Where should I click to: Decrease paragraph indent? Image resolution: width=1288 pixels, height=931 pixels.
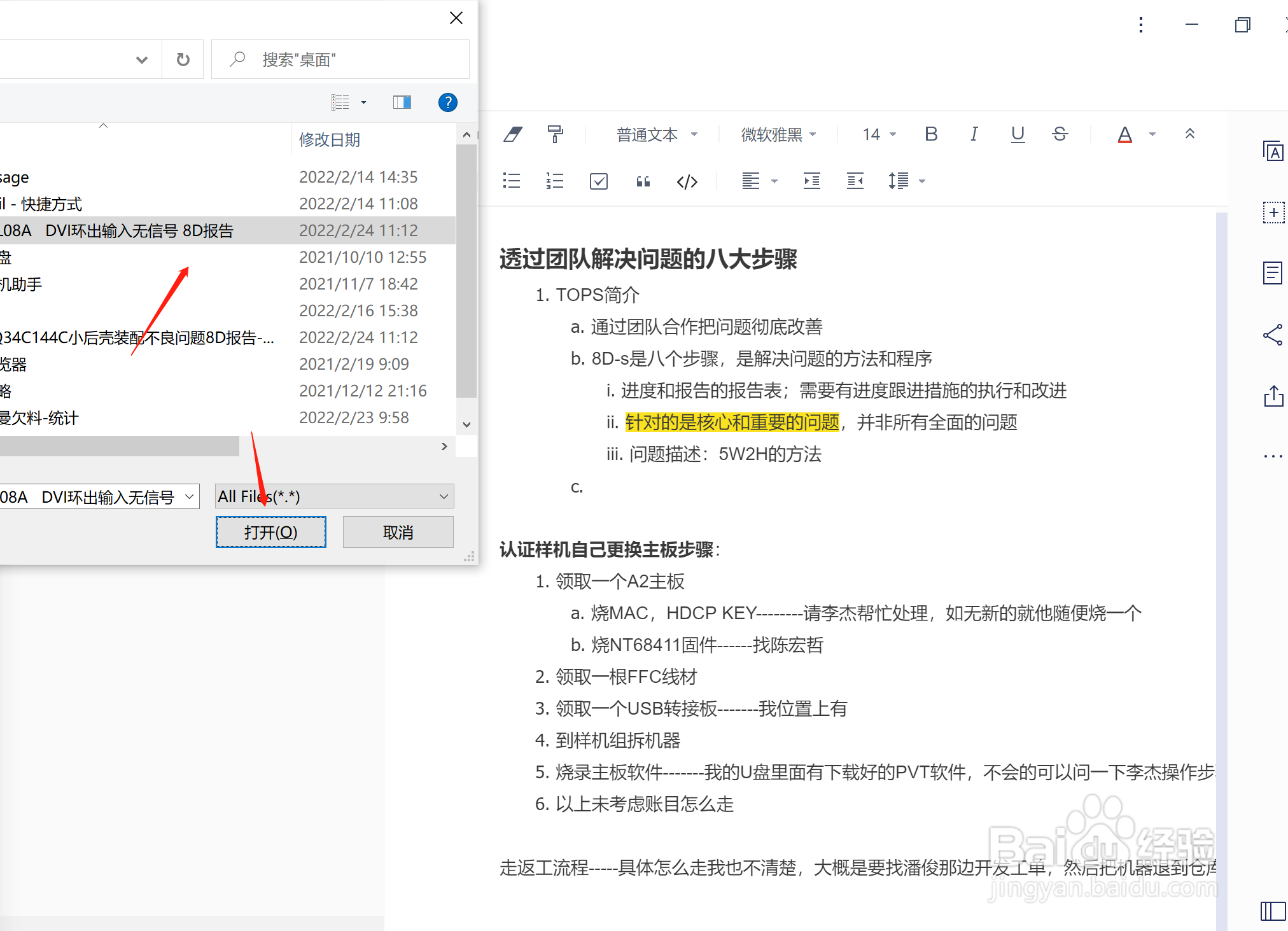click(855, 181)
